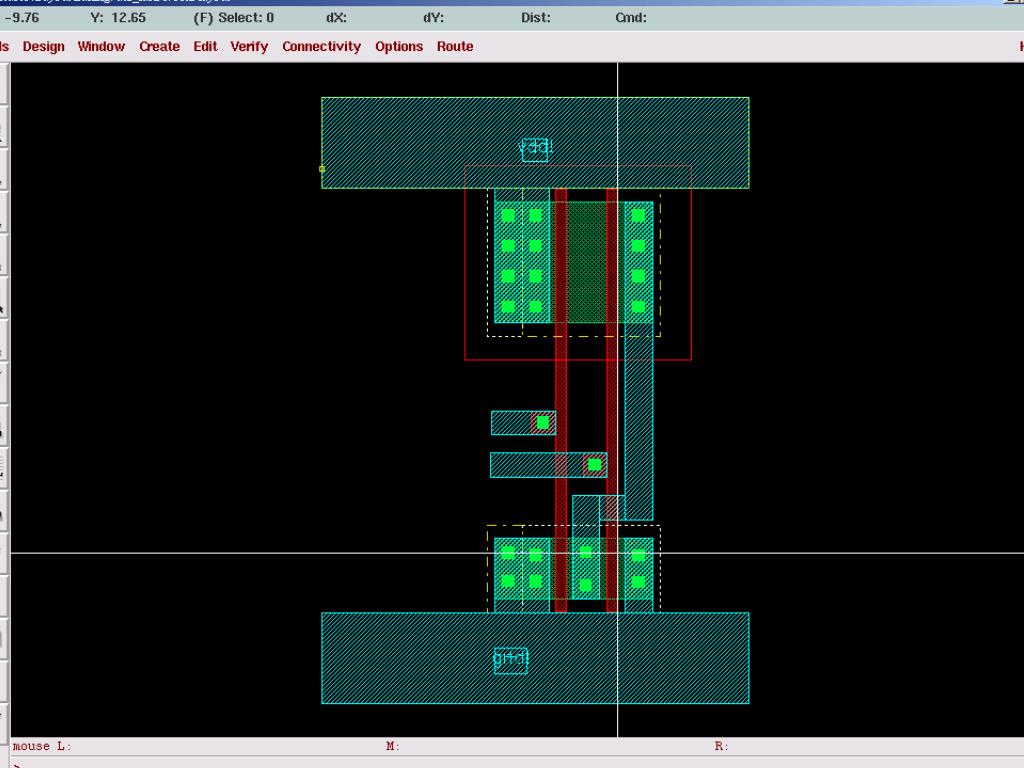The height and width of the screenshot is (768, 1024).
Task: Click the 'R:' mouse binding label
Action: click(722, 746)
